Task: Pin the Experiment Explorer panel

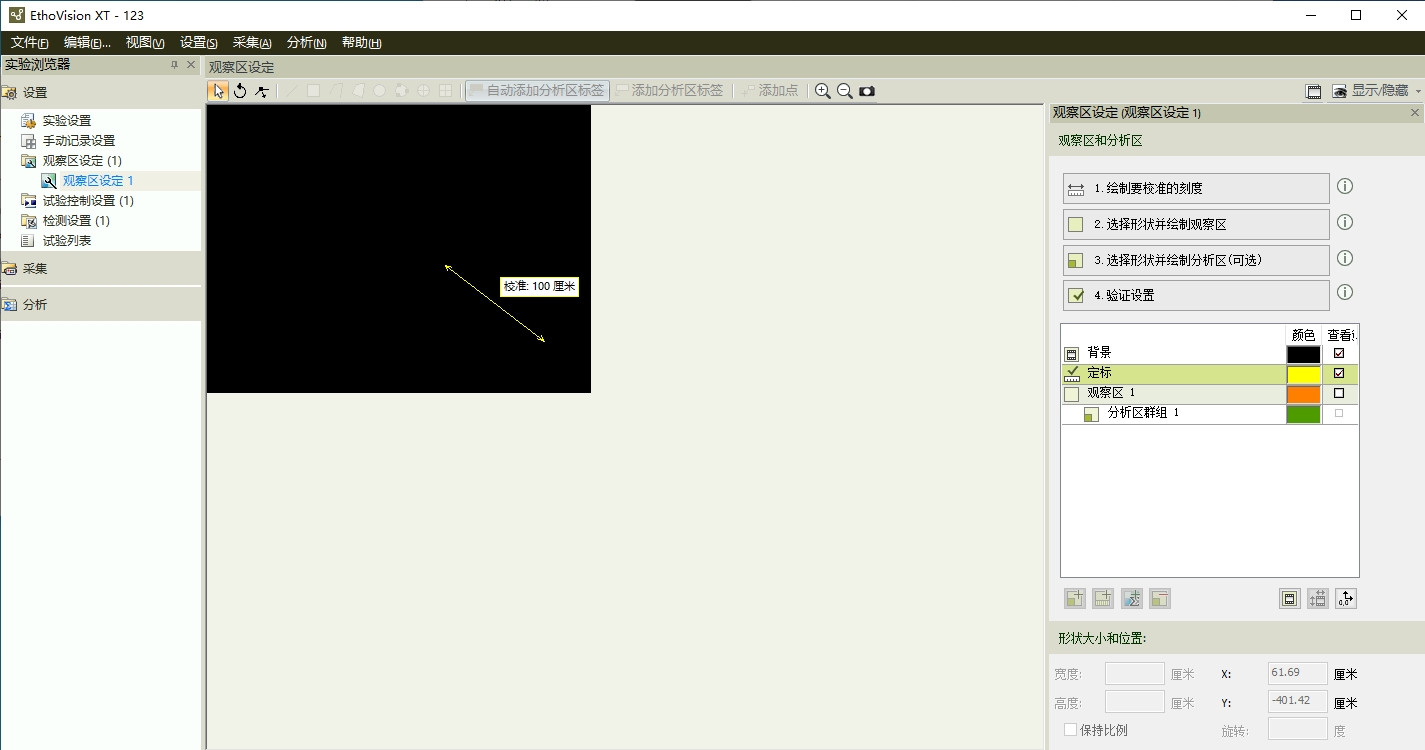Action: pyautogui.click(x=174, y=65)
